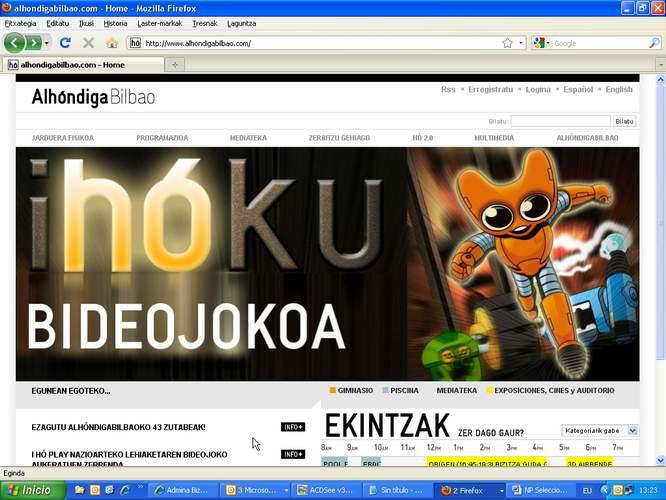Open the AlhóndigaBilbao nav item
The width and height of the screenshot is (666, 500).
click(x=587, y=138)
